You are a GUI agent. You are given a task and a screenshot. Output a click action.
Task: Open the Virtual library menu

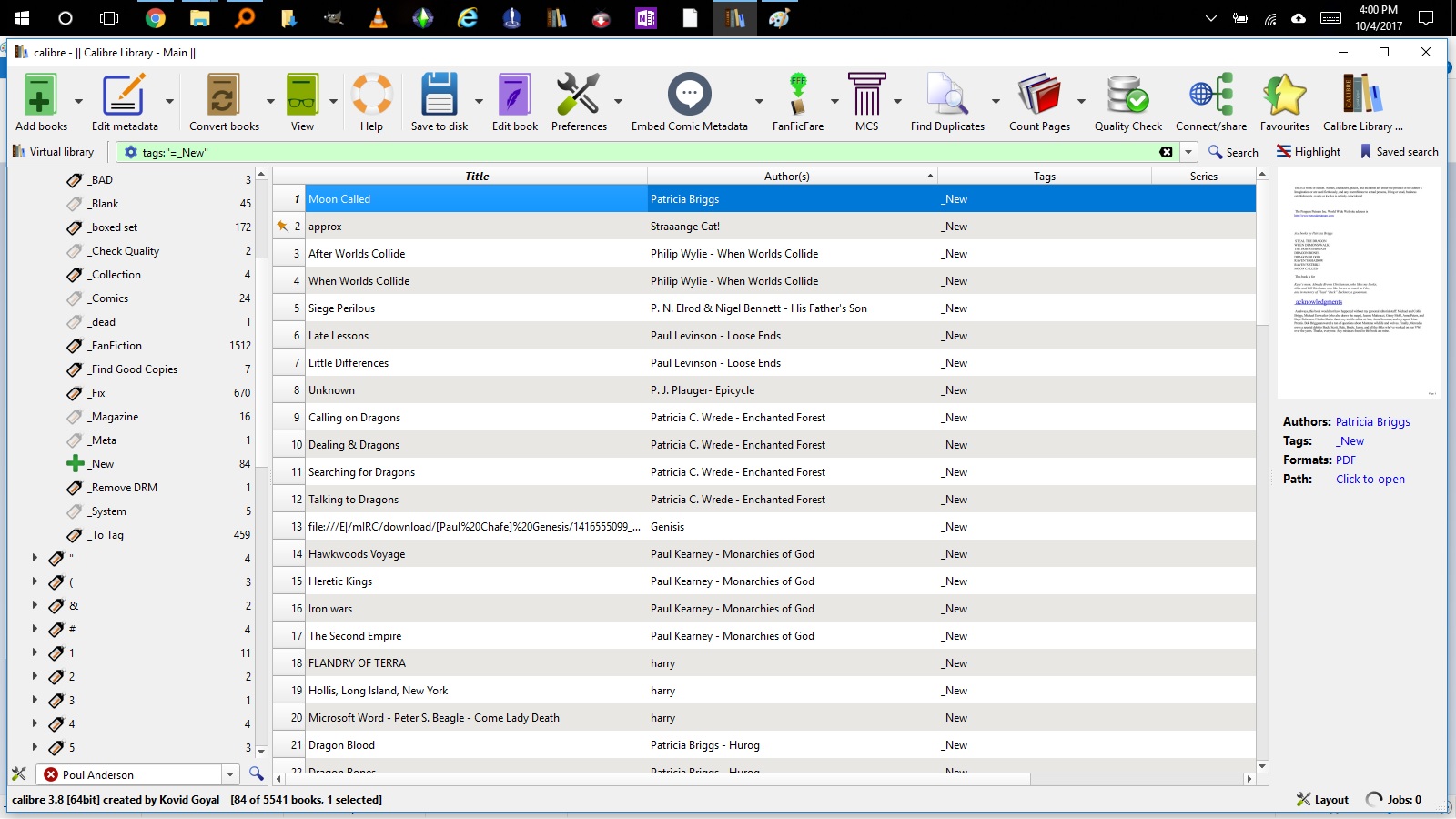(54, 152)
